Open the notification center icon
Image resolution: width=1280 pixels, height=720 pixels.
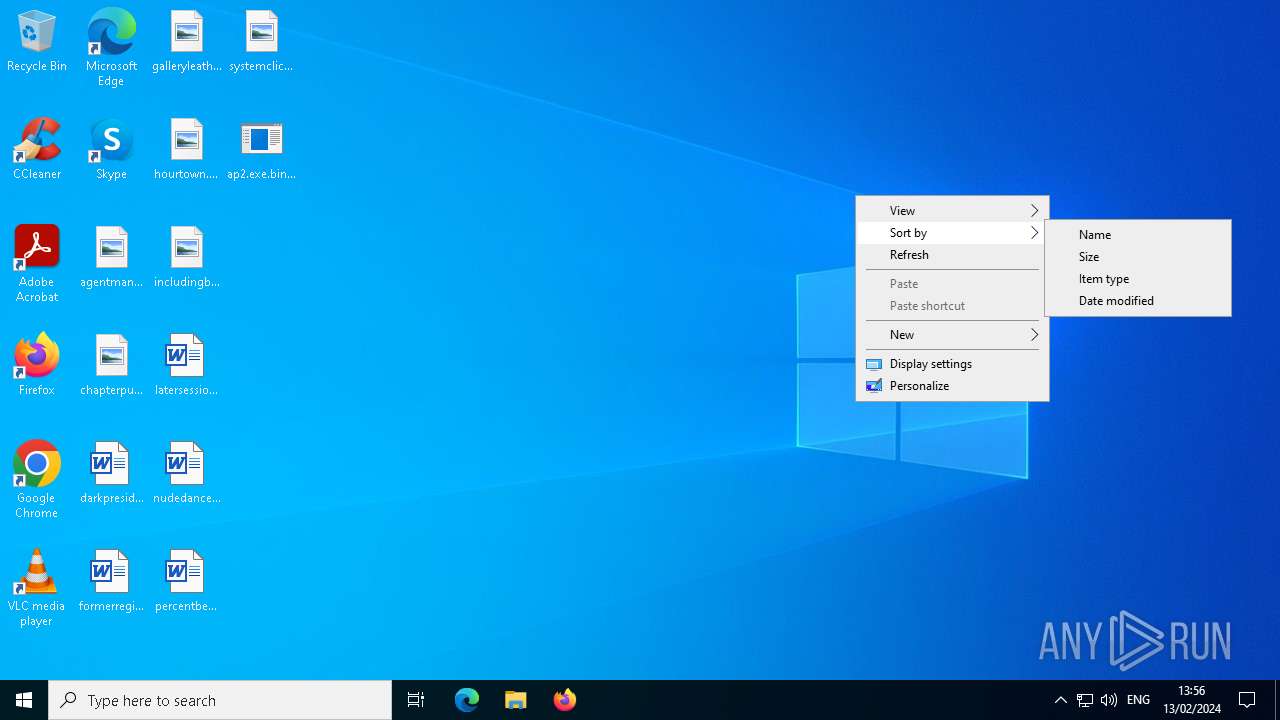point(1247,700)
